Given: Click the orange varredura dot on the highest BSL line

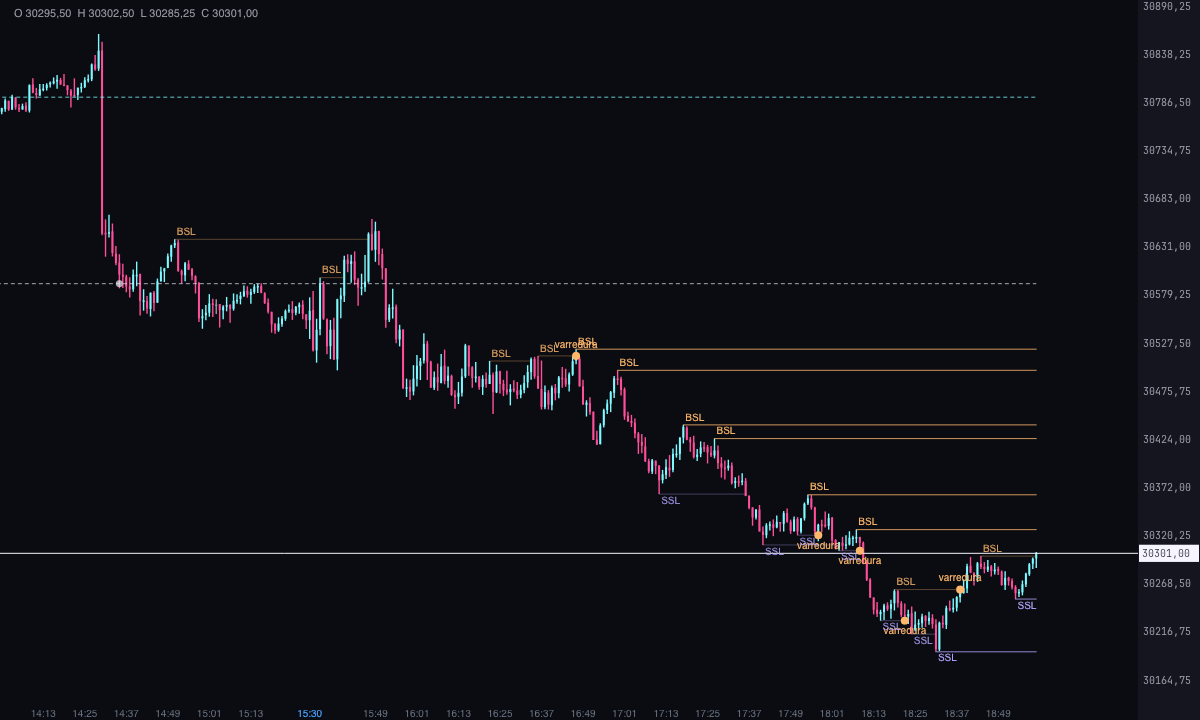Looking at the screenshot, I should point(576,356).
